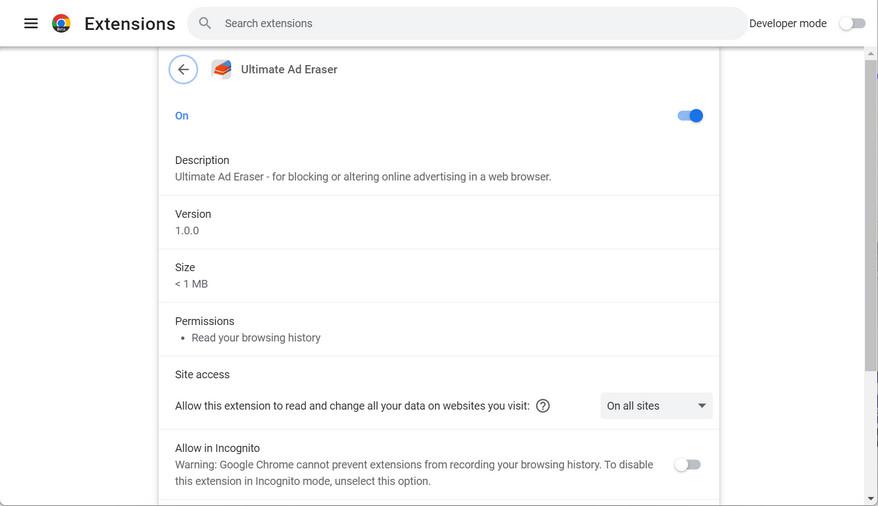
Task: Click the vertical scrollbar thumb
Action: [x=870, y=210]
